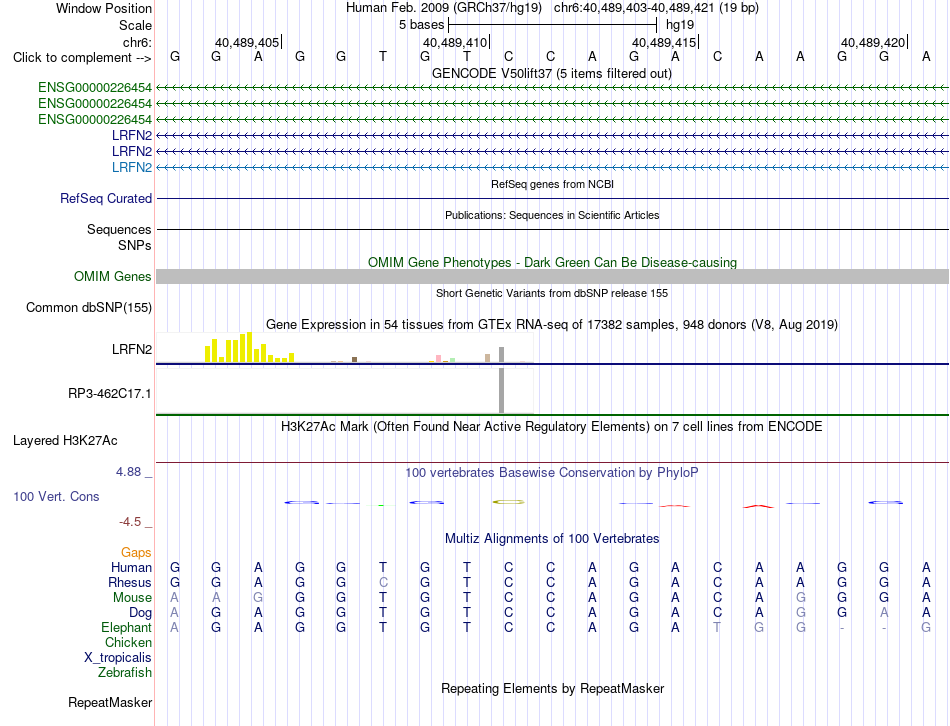Click the red negative PhyloP peak
The image size is (950, 726).
759,506
